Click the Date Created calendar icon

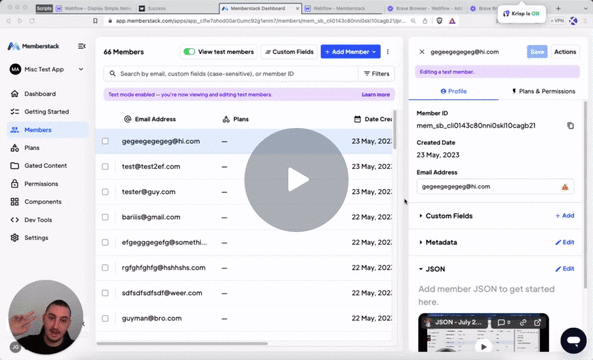tap(357, 119)
